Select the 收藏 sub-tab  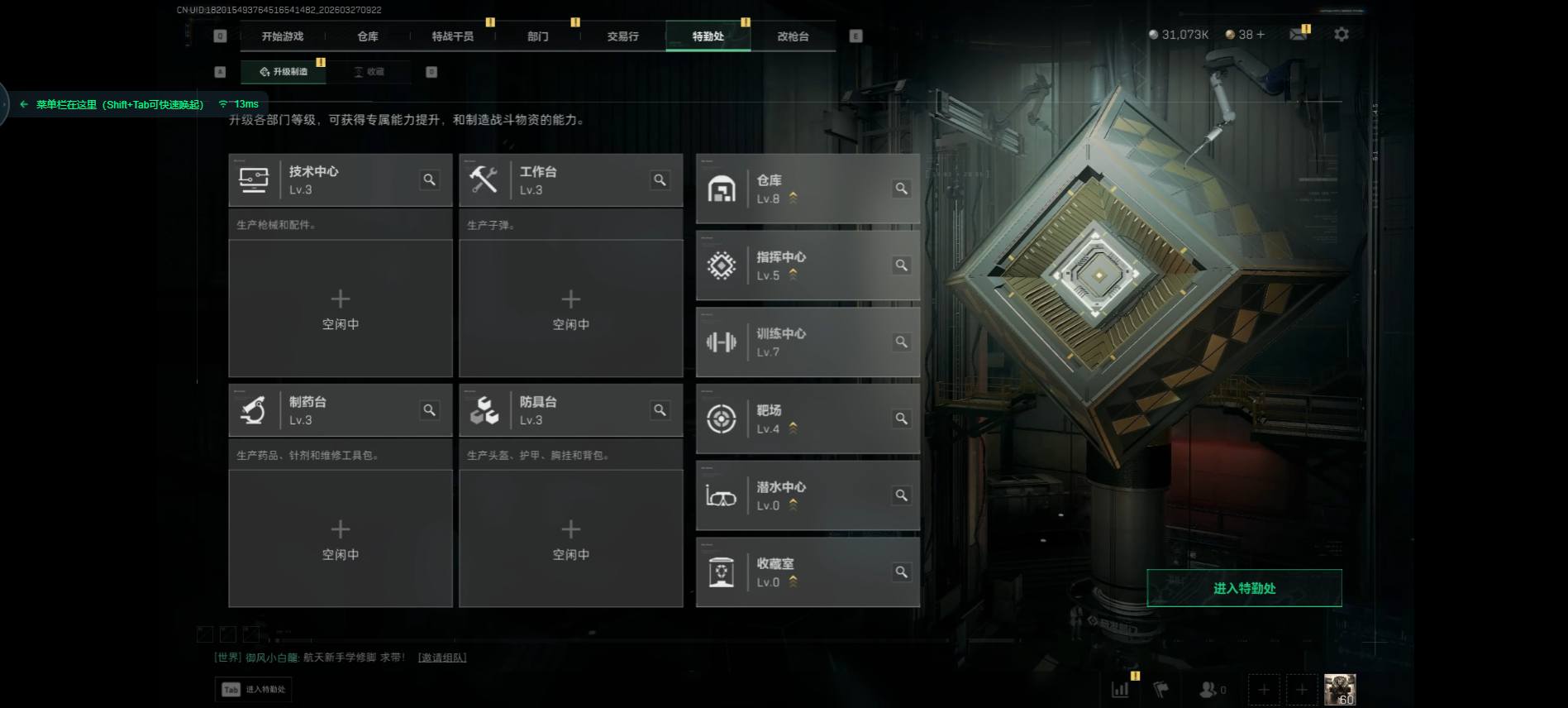(x=369, y=72)
